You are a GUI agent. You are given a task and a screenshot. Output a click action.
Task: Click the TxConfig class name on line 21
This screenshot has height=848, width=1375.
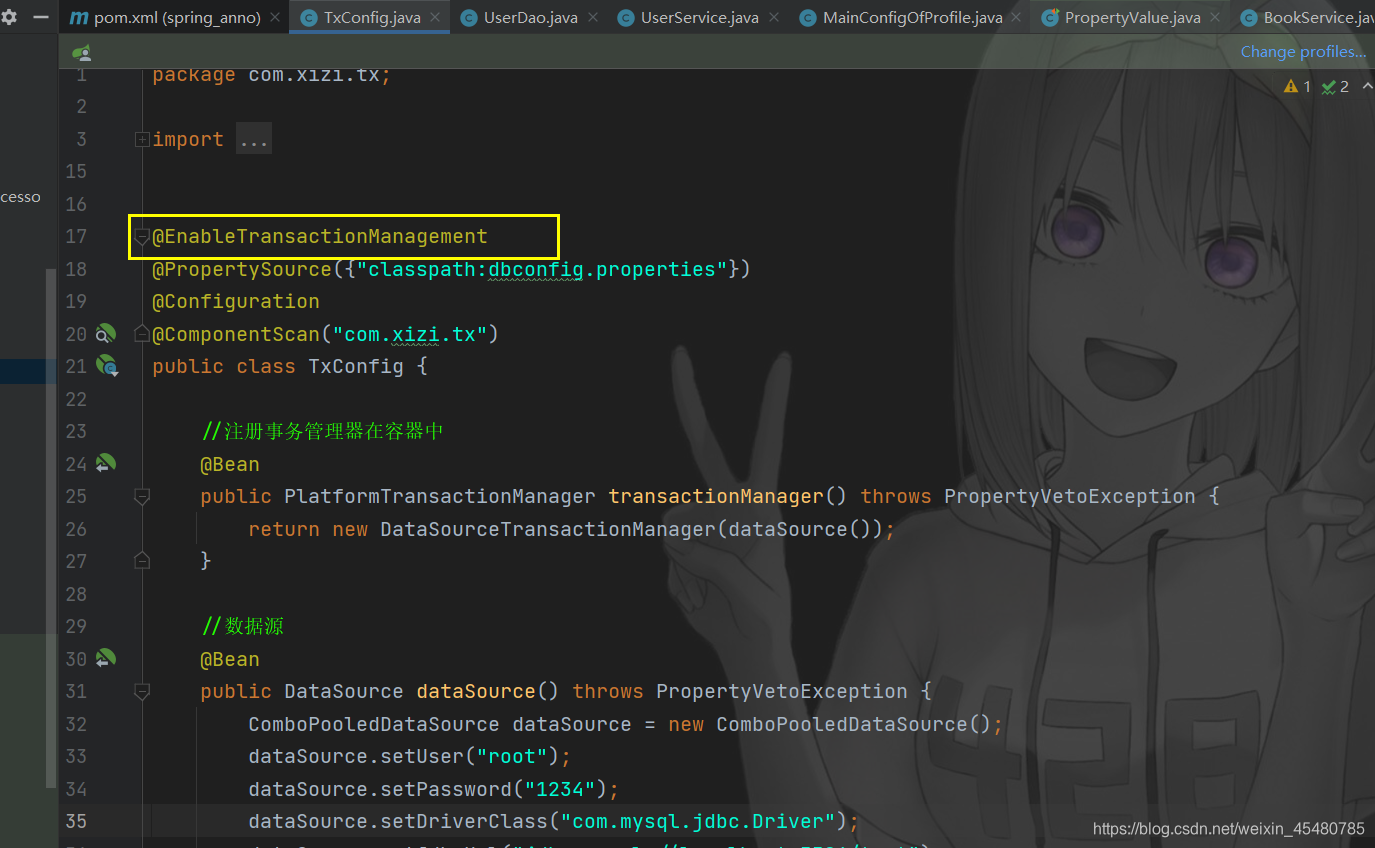[356, 366]
